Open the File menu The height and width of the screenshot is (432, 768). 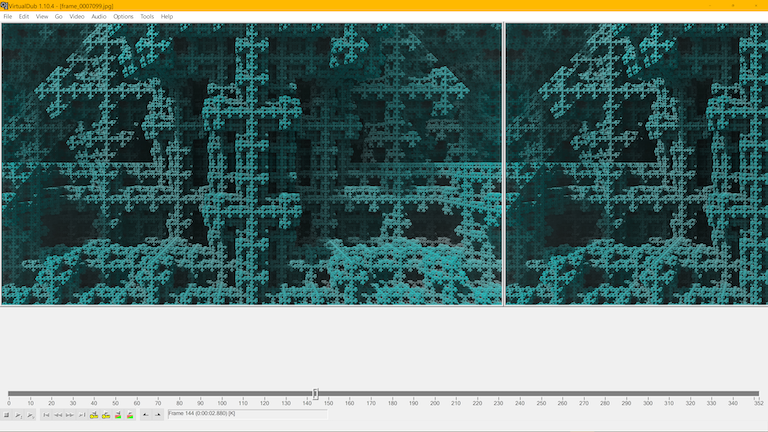pyautogui.click(x=8, y=16)
